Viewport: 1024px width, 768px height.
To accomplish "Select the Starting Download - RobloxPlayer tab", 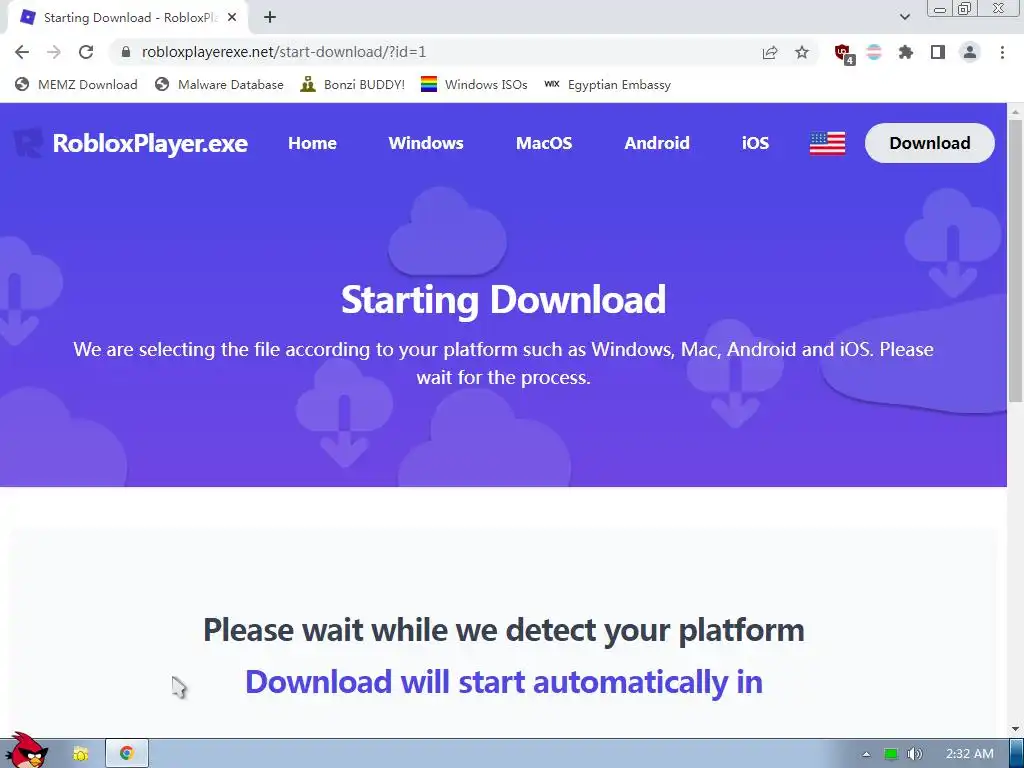I will point(127,18).
